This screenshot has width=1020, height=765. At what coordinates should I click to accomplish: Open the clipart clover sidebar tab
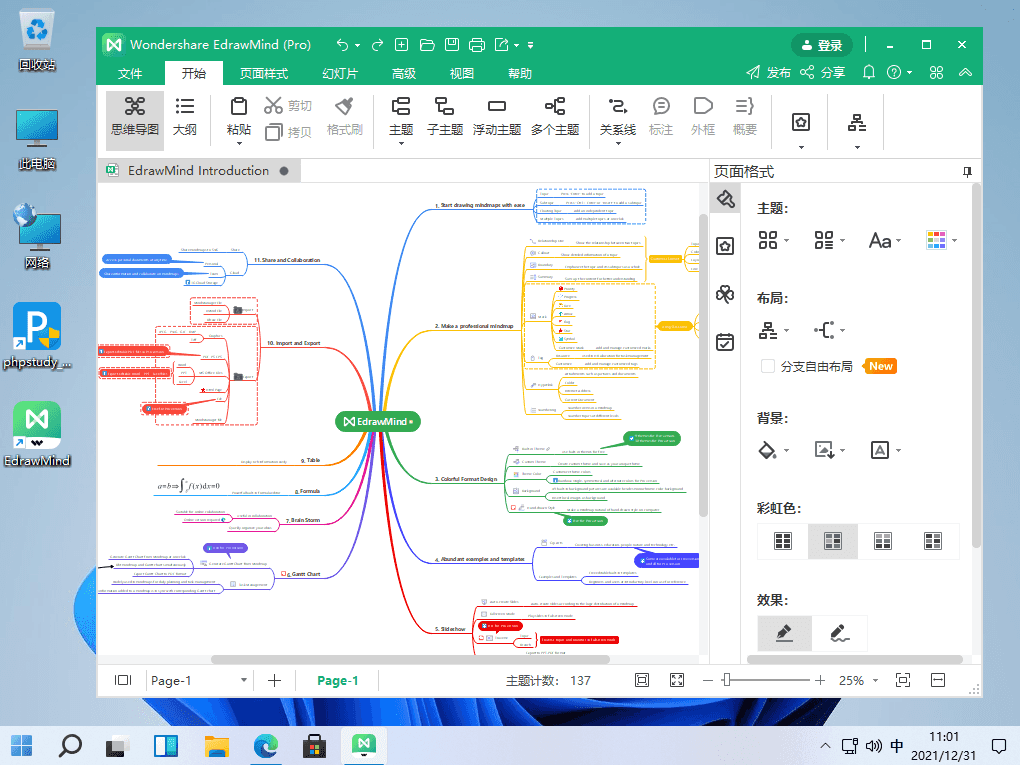tap(725, 294)
